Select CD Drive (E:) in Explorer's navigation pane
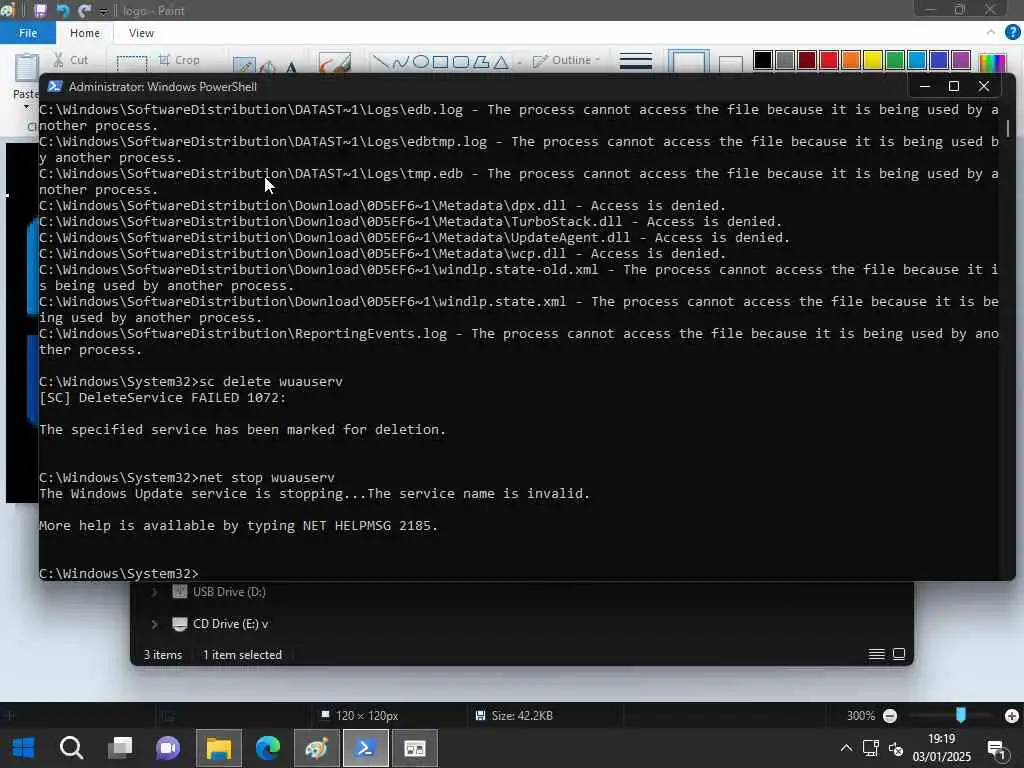The width and height of the screenshot is (1024, 768). pos(221,624)
